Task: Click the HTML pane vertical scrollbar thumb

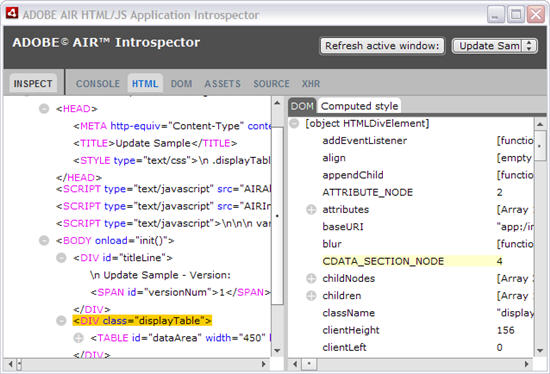Action: click(x=277, y=216)
